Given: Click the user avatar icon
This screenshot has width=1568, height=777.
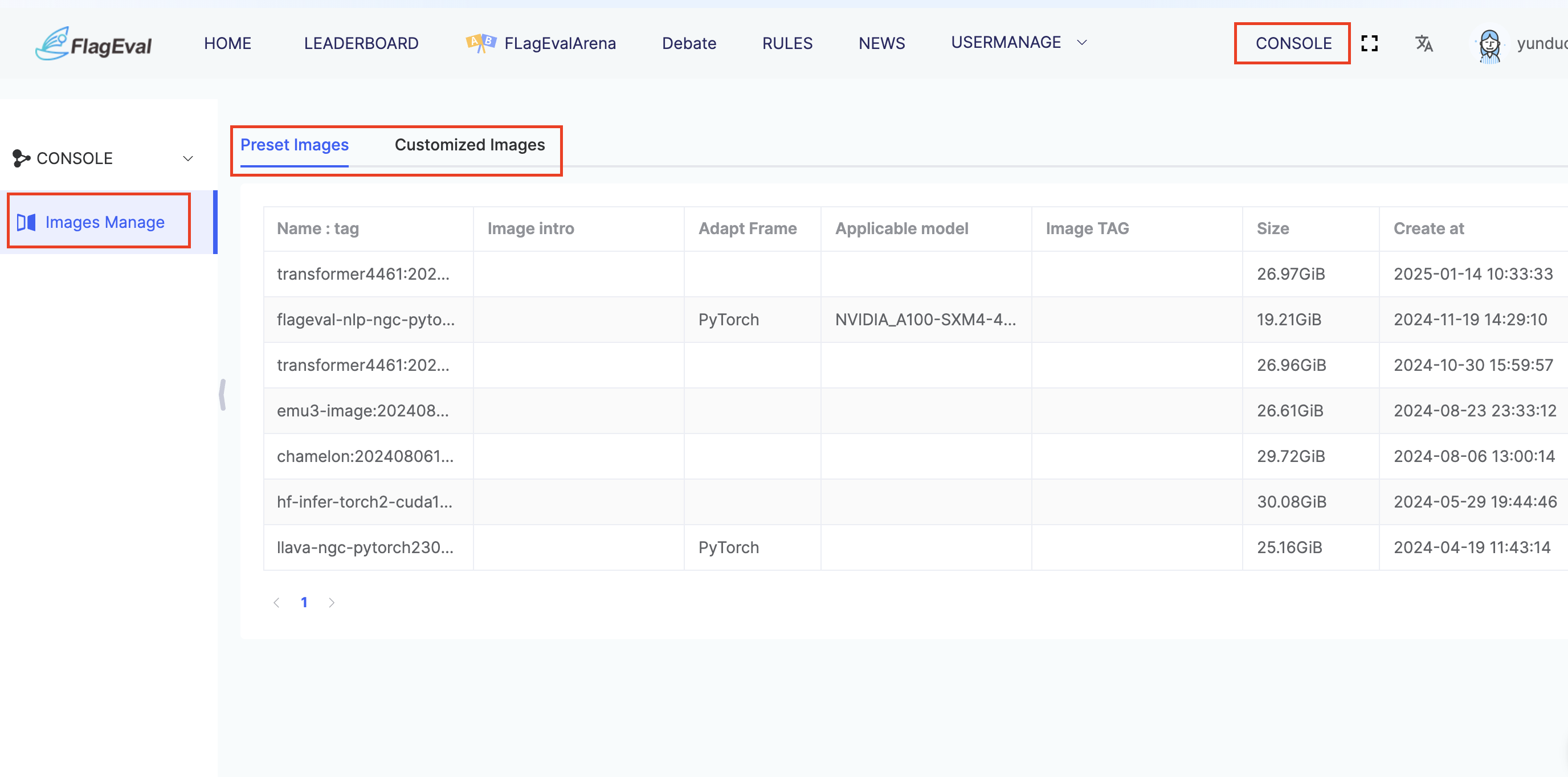Looking at the screenshot, I should [1489, 44].
